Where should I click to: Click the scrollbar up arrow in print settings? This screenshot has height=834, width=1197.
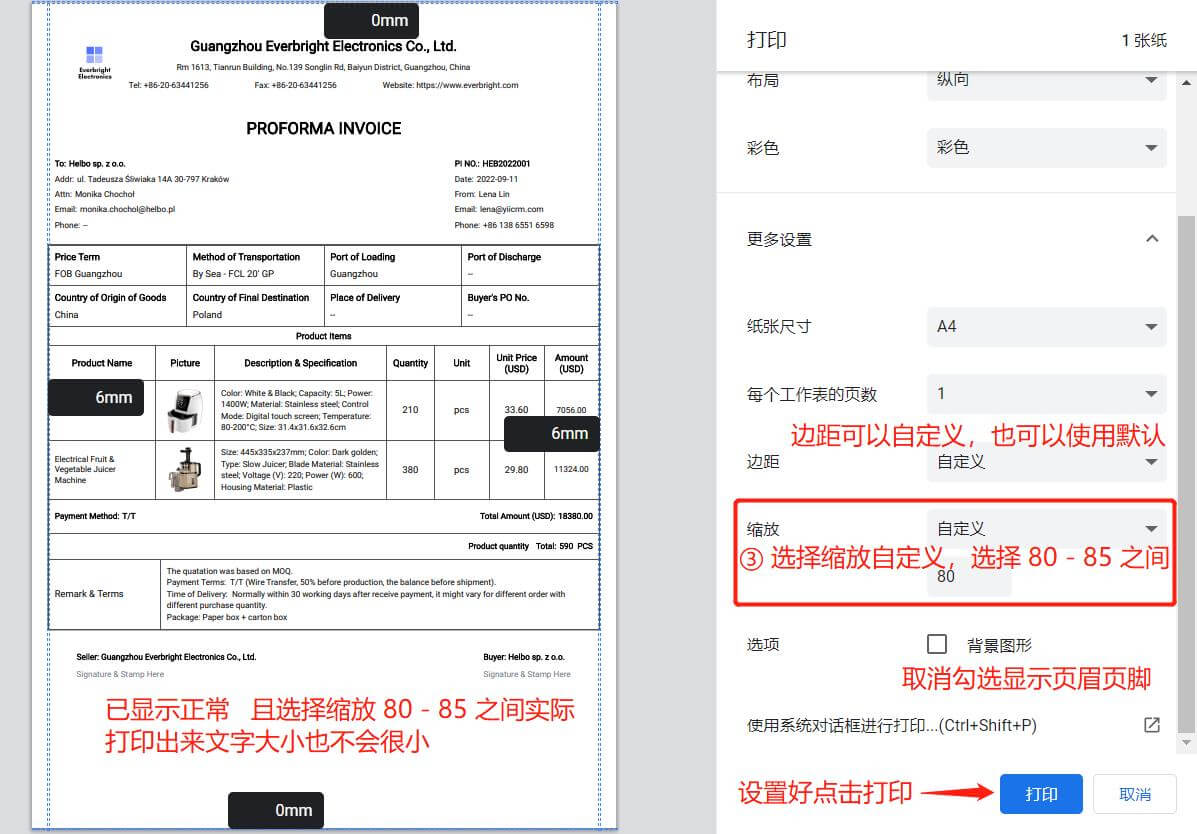click(x=1186, y=82)
